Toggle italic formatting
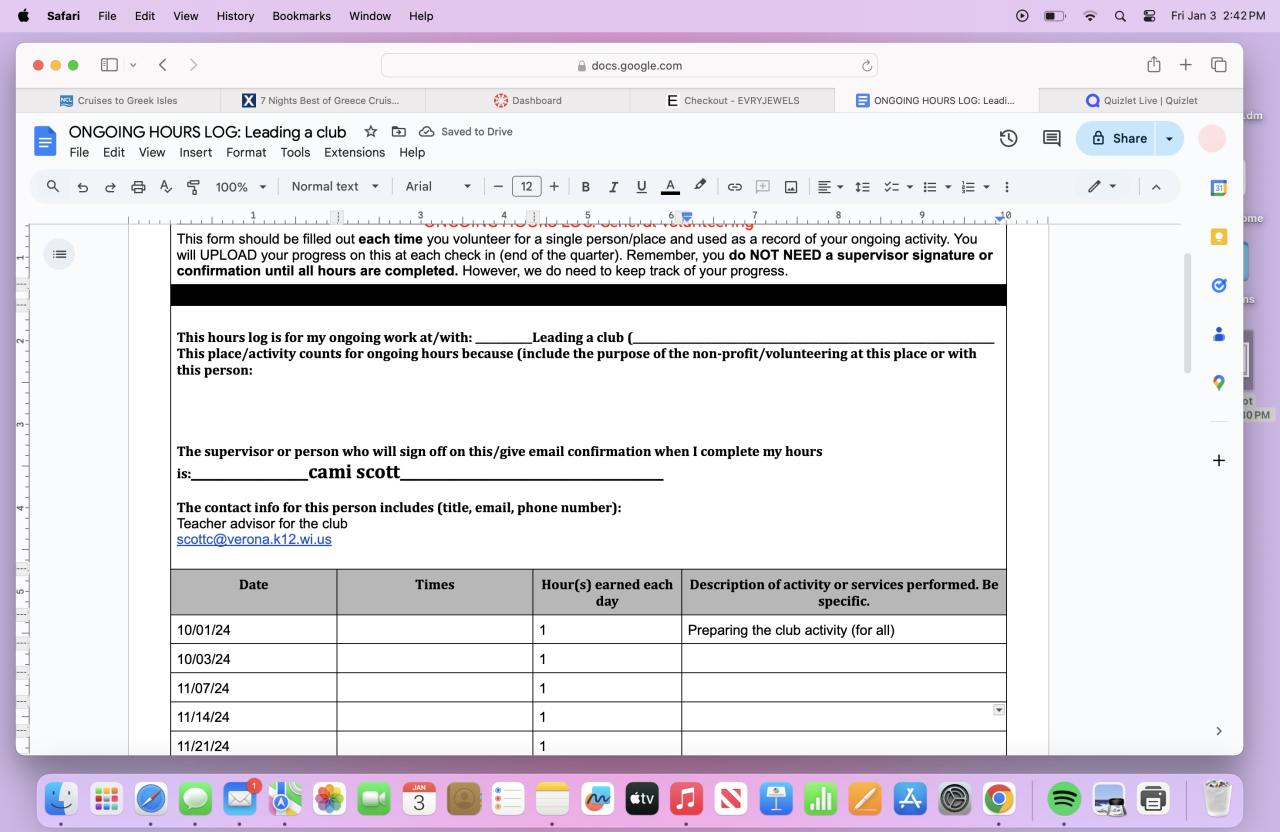Screen dimensions: 1280x832 613,187
